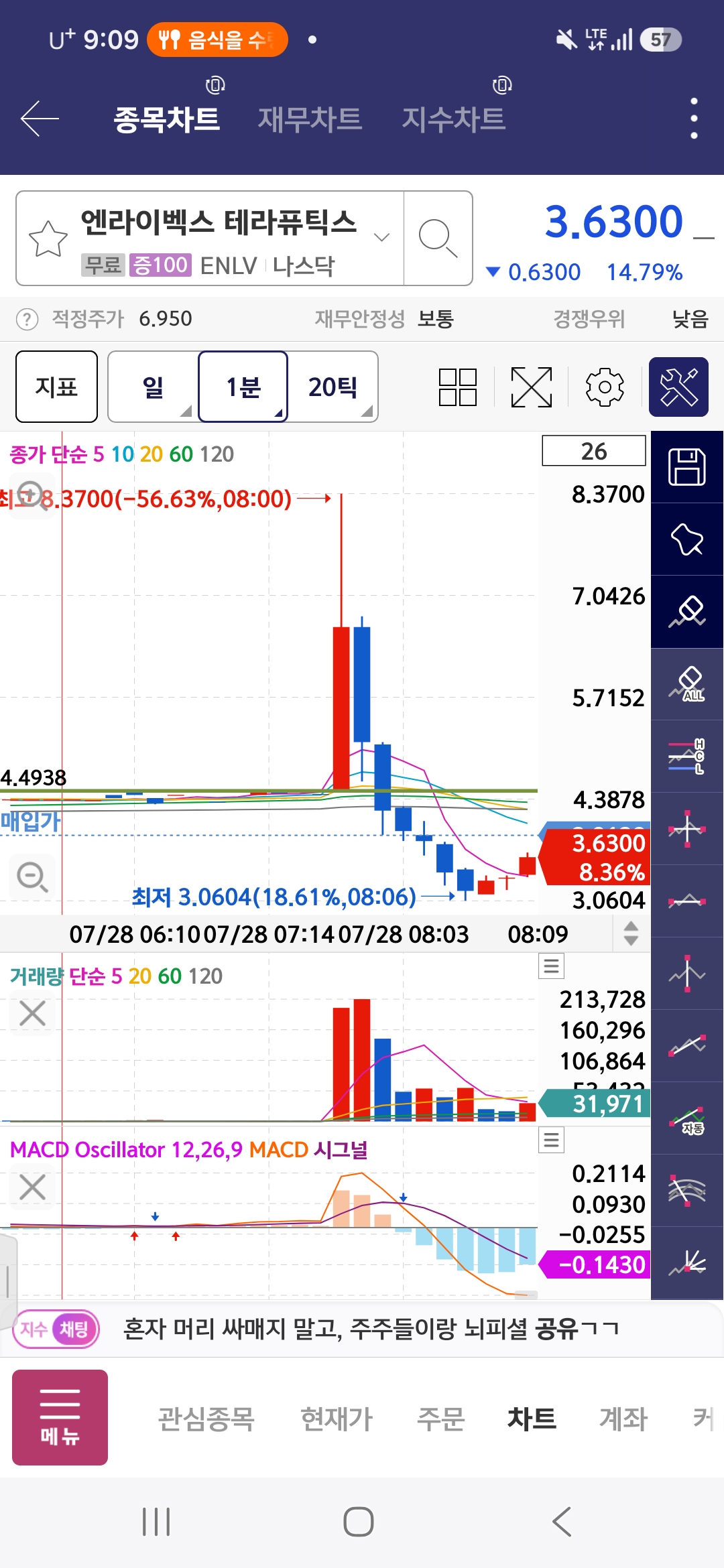Image resolution: width=724 pixels, height=1568 pixels.
Task: Zoom out chart with minus magnifier
Action: click(32, 876)
